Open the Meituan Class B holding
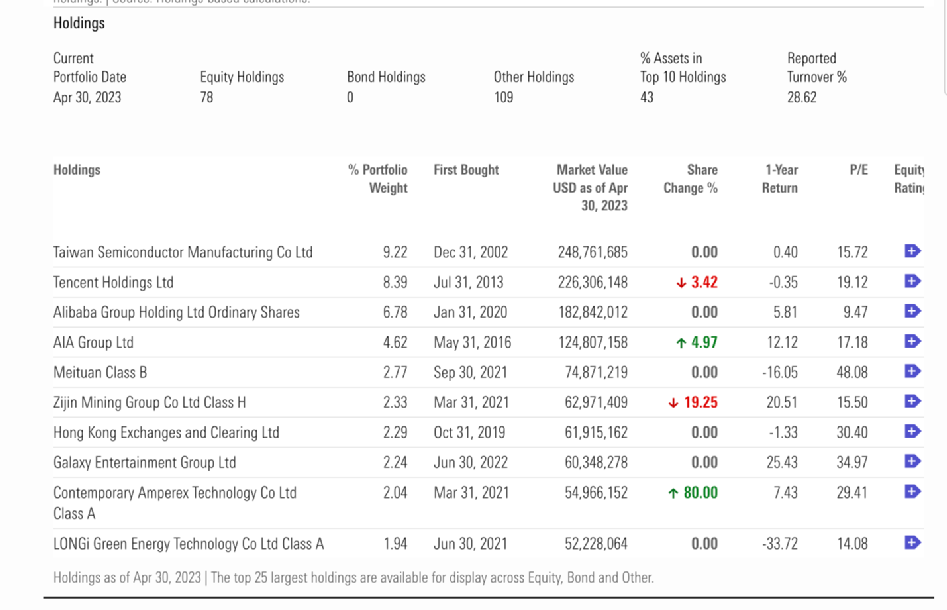 tap(100, 372)
